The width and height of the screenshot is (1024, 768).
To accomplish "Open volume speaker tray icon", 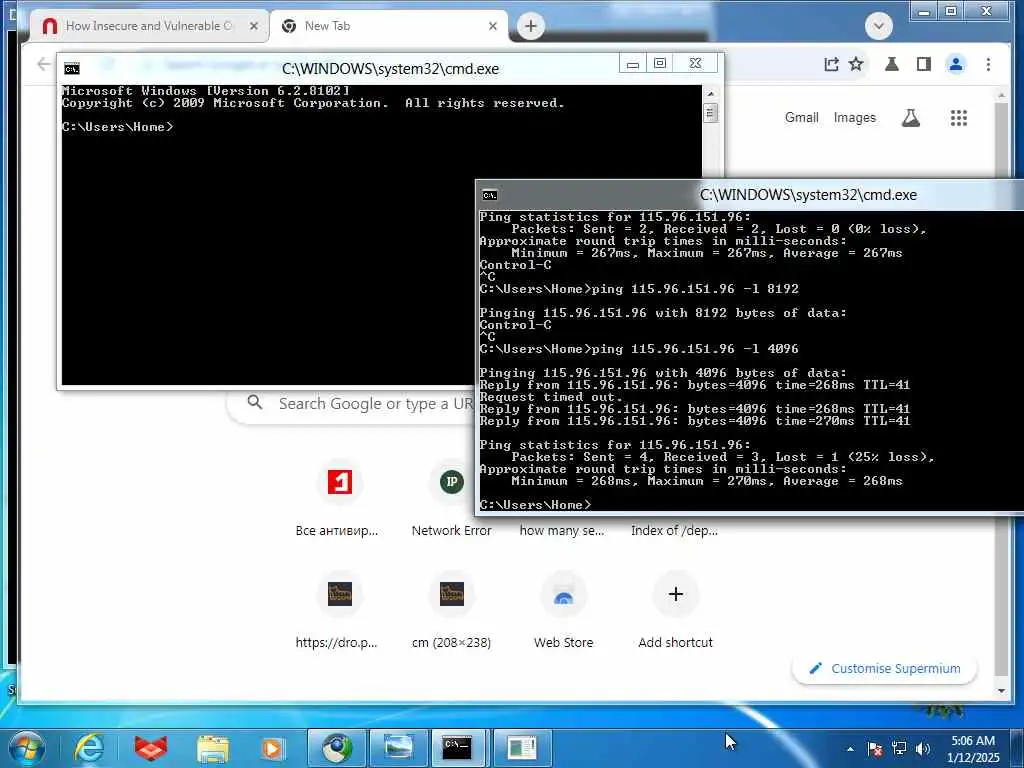I will (x=922, y=749).
